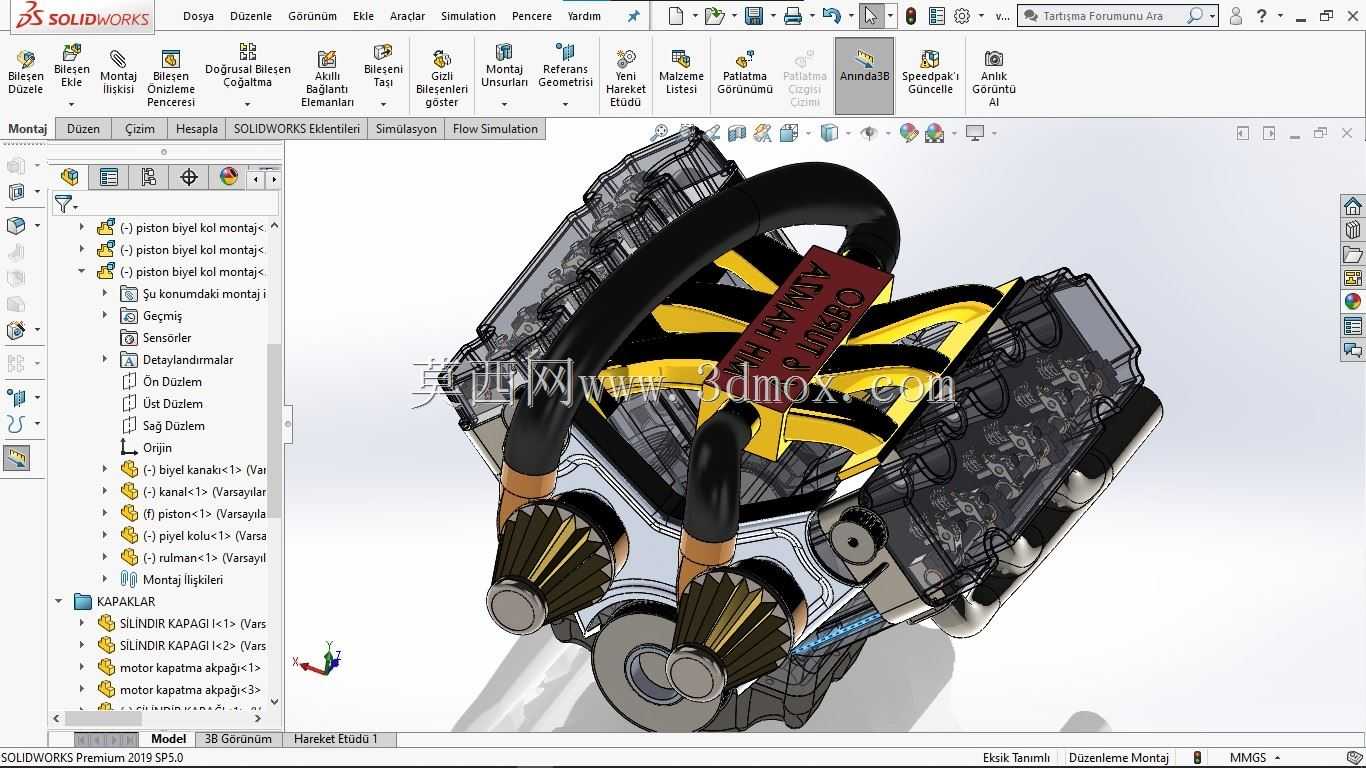Screen dimensions: 1366x768
Task: Select Ön Düzlem plane
Action: (x=172, y=382)
